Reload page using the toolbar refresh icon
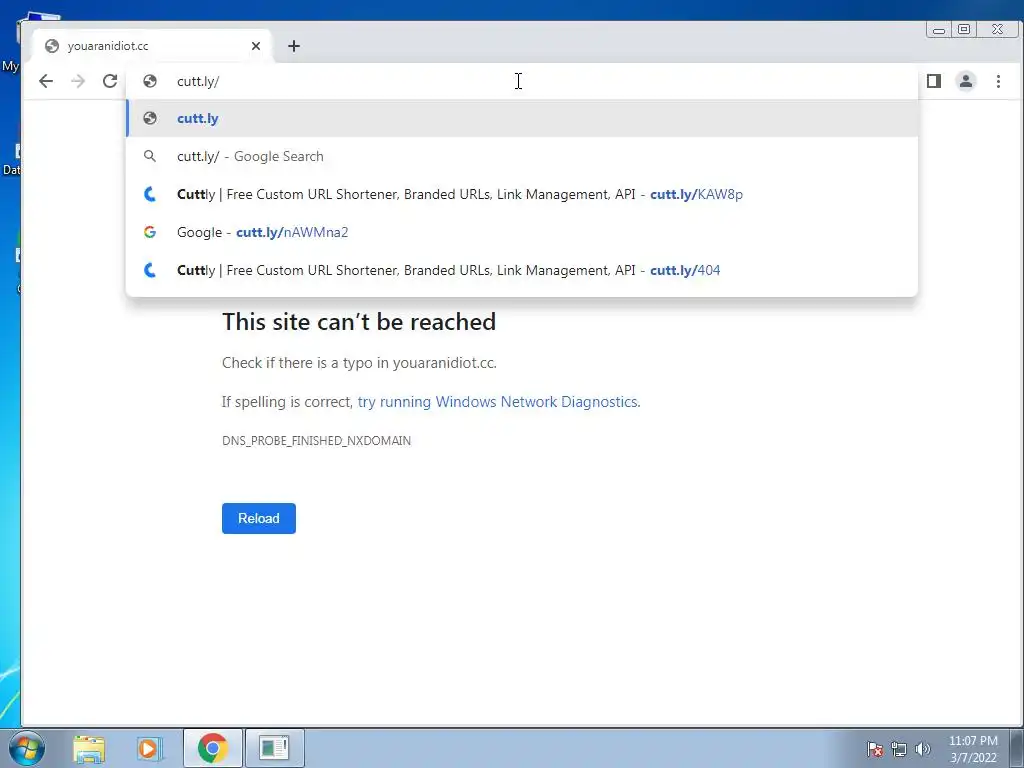Screen dimensions: 1024x768 (110, 81)
